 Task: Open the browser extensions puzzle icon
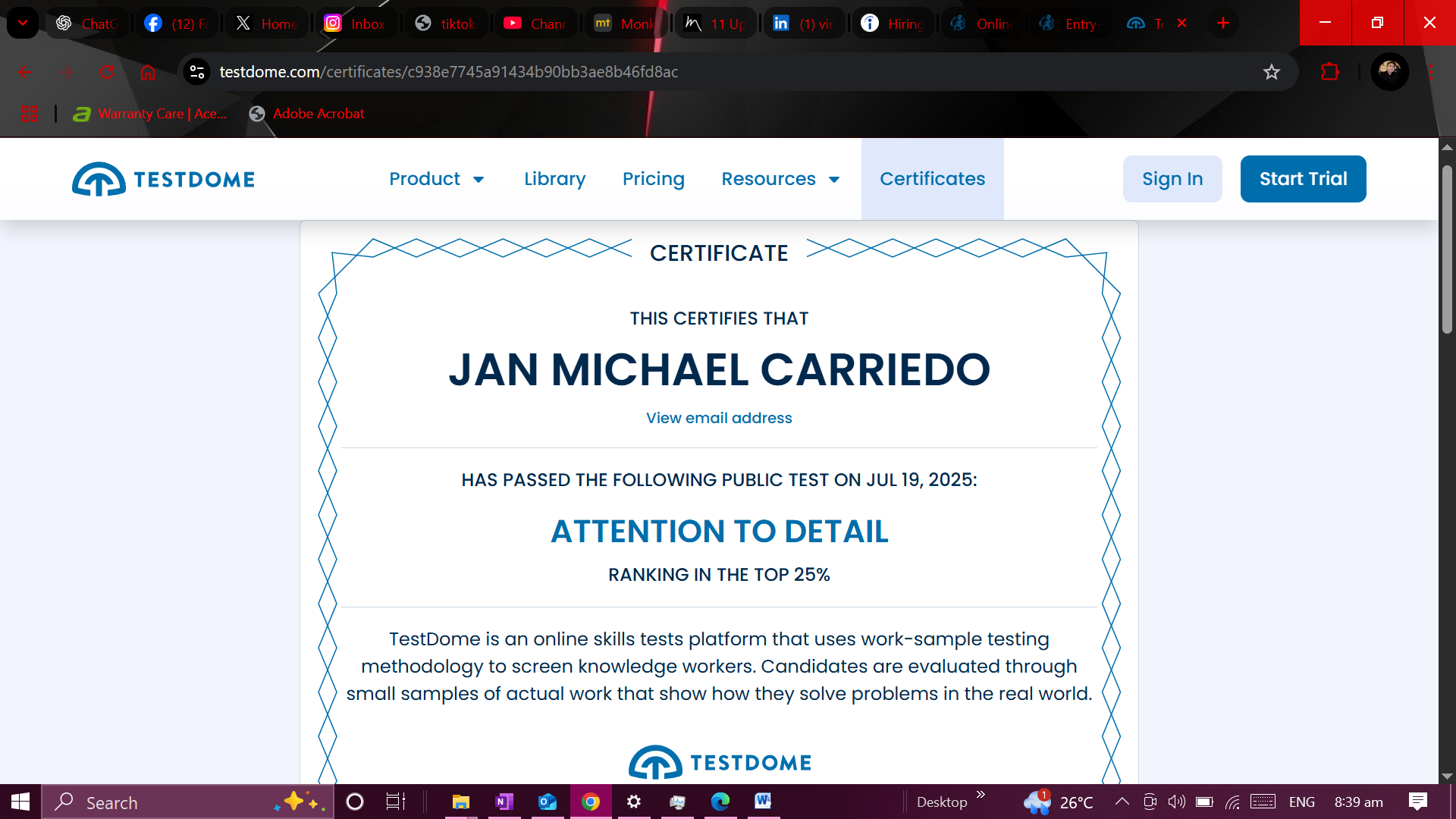(1329, 72)
